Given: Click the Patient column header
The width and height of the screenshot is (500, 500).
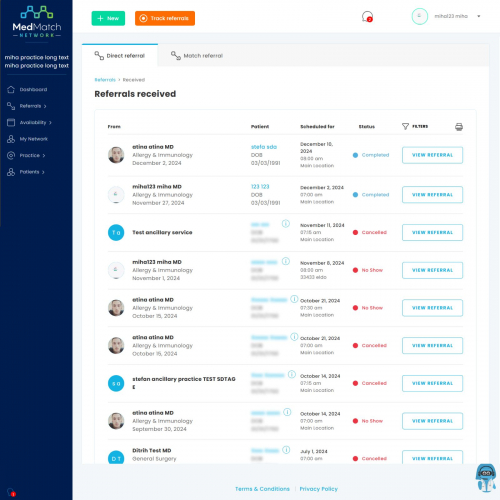Looking at the screenshot, I should 260,127.
